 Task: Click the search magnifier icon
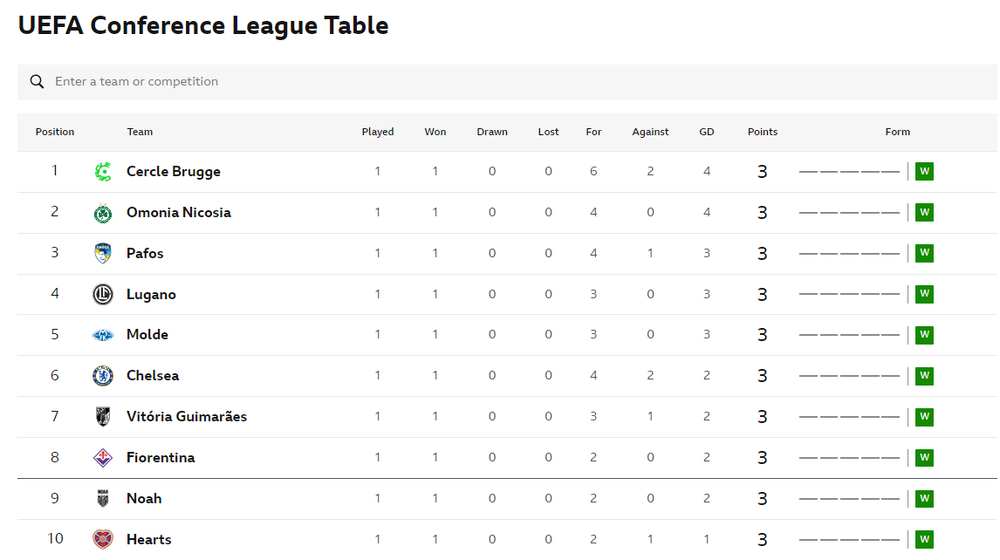37,82
